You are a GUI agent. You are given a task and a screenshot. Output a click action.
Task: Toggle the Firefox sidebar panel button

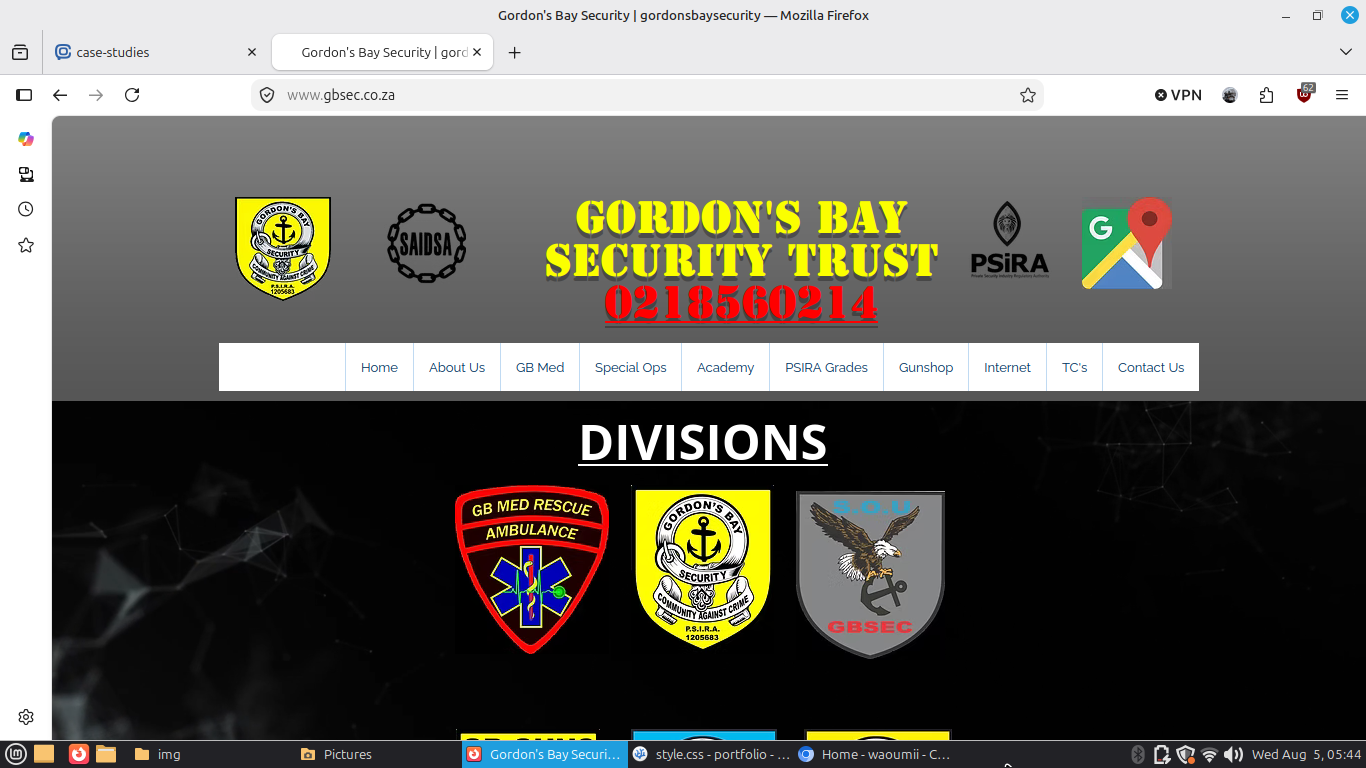click(24, 95)
